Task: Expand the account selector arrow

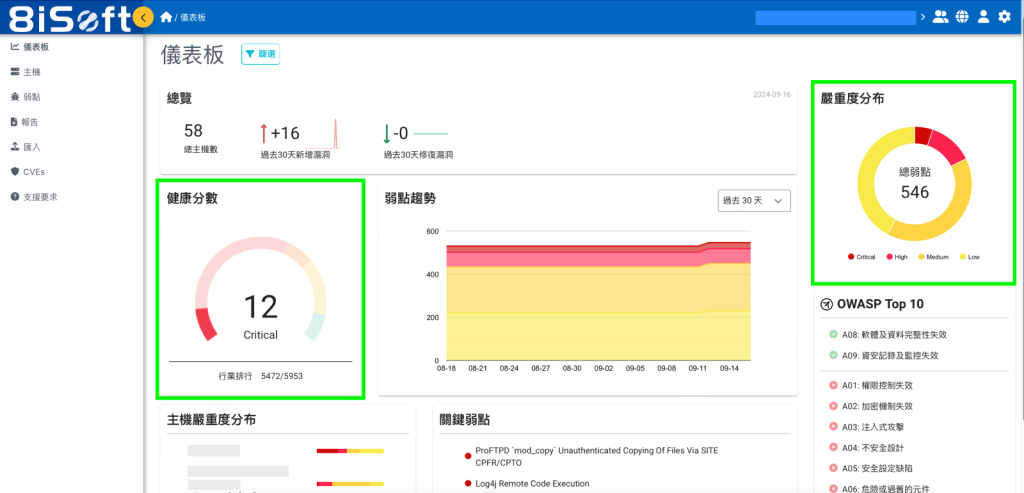Action: pos(923,17)
